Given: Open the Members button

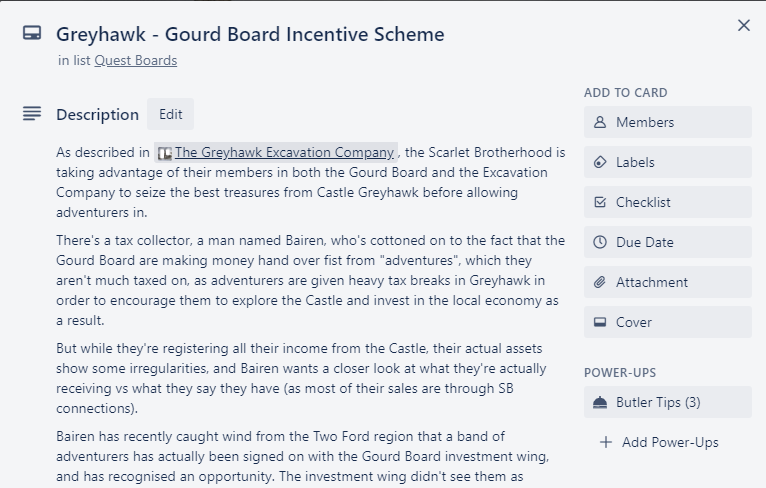Looking at the screenshot, I should click(667, 122).
